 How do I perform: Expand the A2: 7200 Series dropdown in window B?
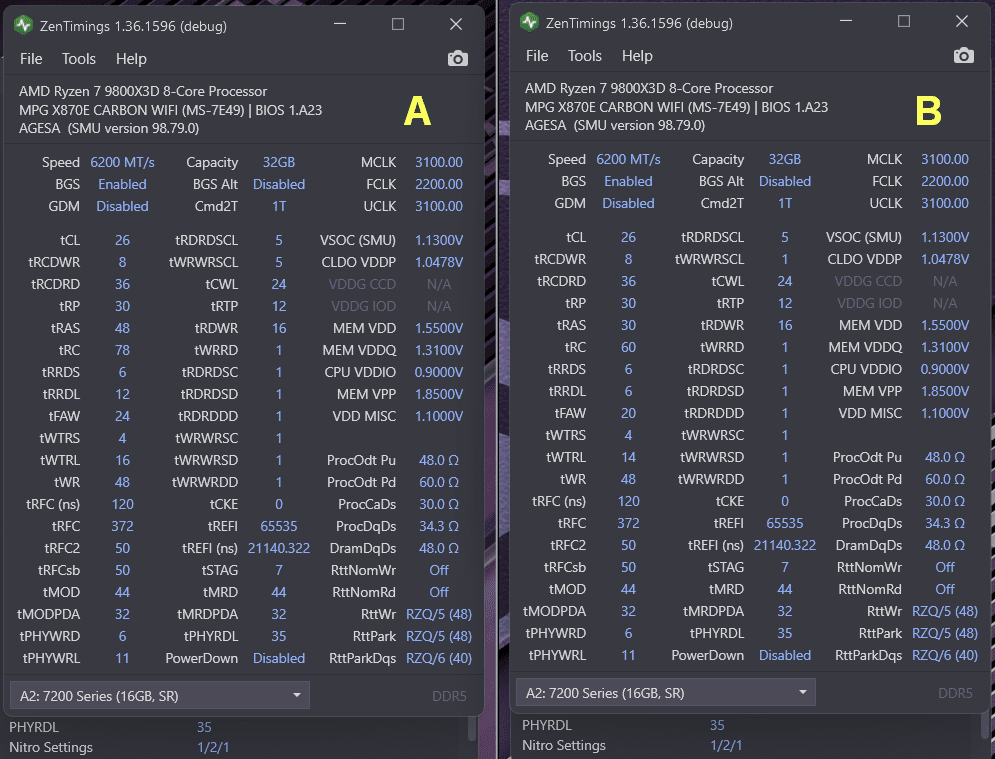pyautogui.click(x=666, y=692)
